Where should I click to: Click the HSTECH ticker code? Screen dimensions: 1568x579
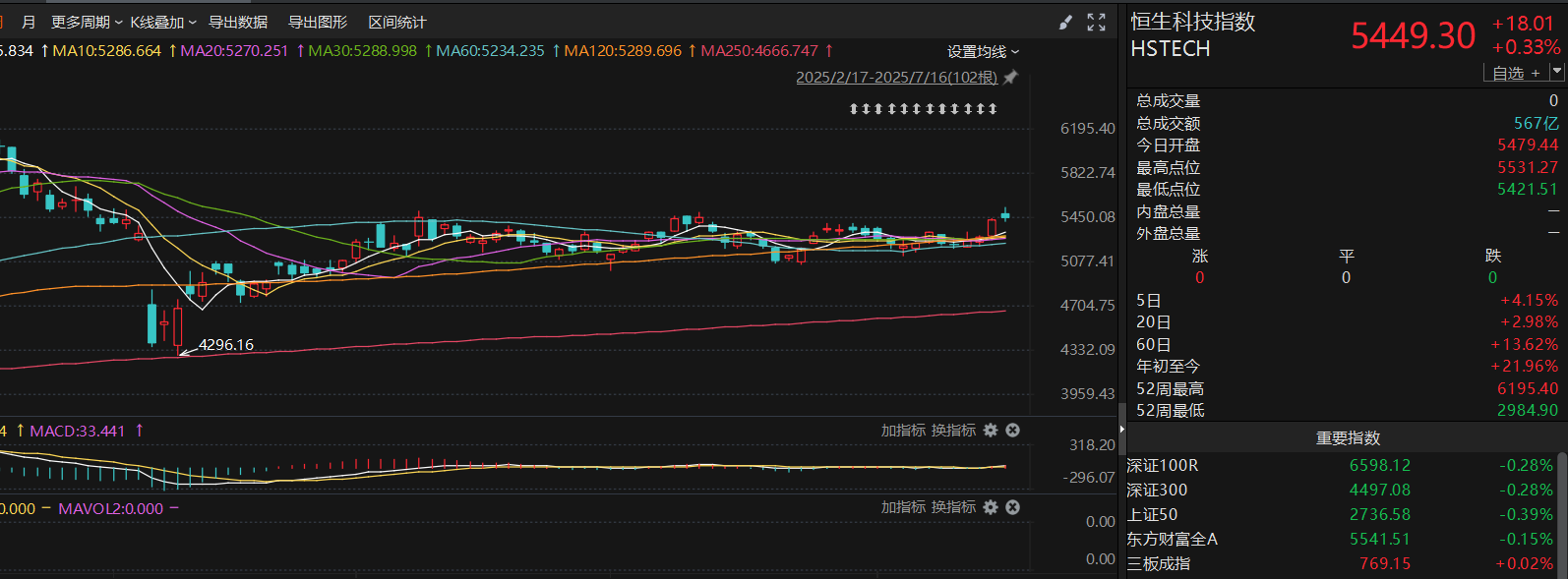(x=1170, y=48)
